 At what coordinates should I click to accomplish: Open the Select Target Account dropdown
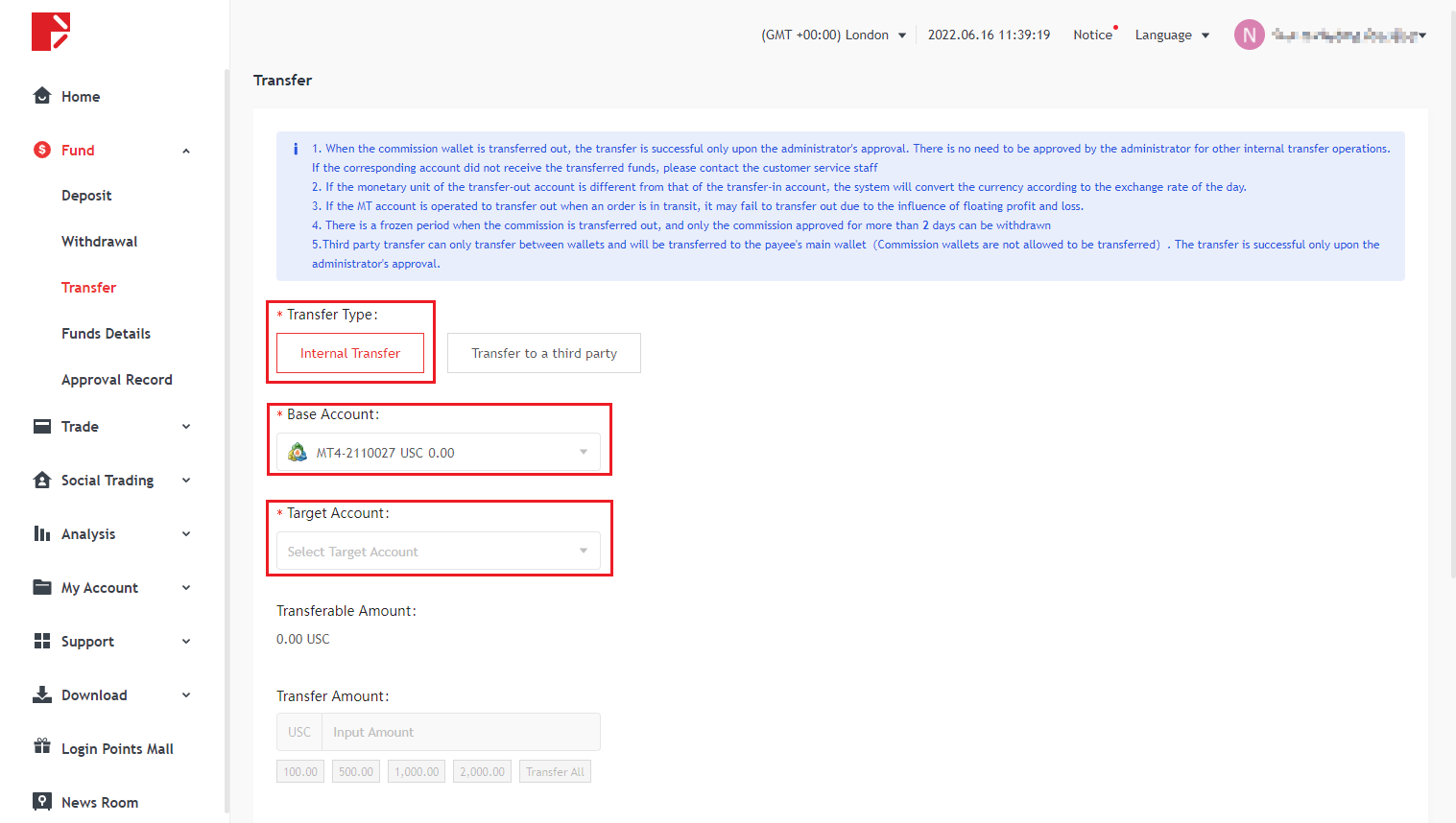[439, 552]
